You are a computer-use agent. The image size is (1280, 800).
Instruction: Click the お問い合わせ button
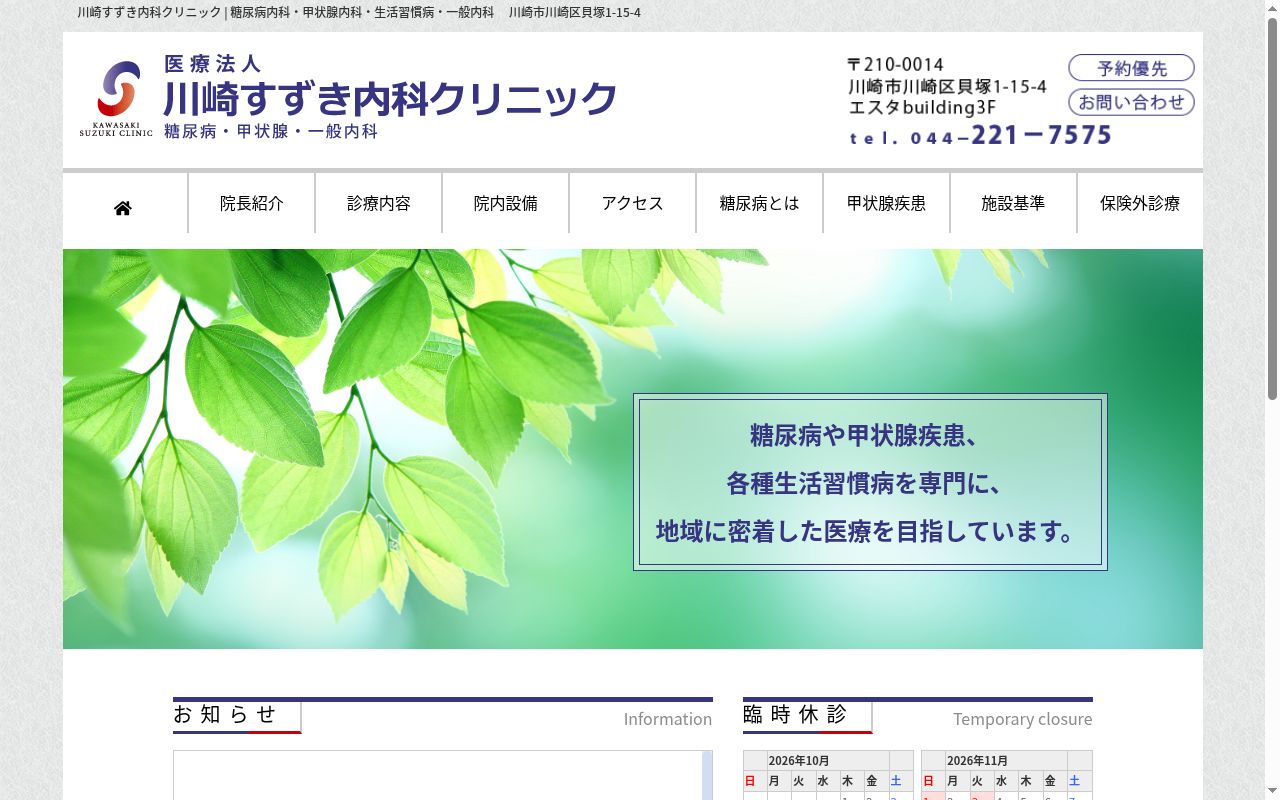[1132, 102]
